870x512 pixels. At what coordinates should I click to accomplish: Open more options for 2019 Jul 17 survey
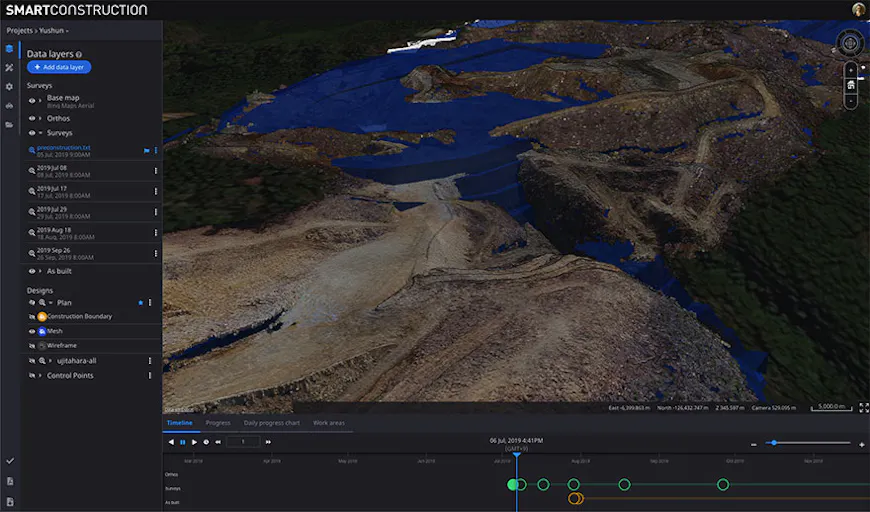click(155, 190)
